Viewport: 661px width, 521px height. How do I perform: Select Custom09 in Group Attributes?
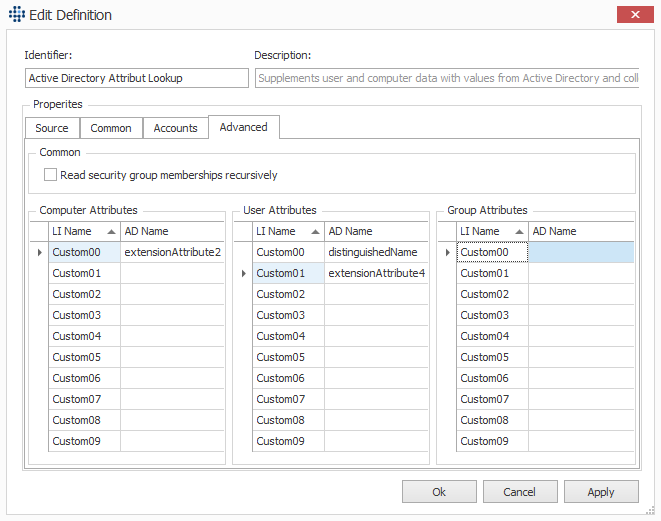492,441
